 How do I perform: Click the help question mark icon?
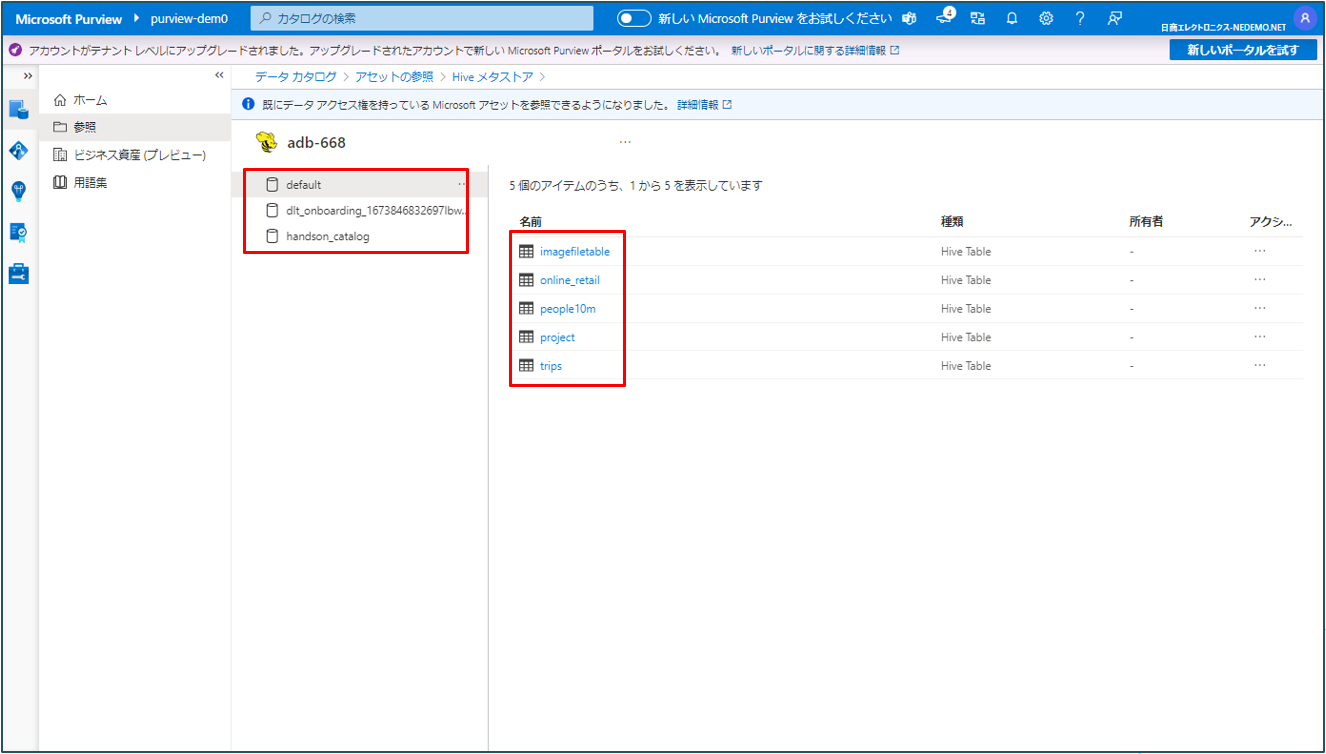(x=1080, y=19)
